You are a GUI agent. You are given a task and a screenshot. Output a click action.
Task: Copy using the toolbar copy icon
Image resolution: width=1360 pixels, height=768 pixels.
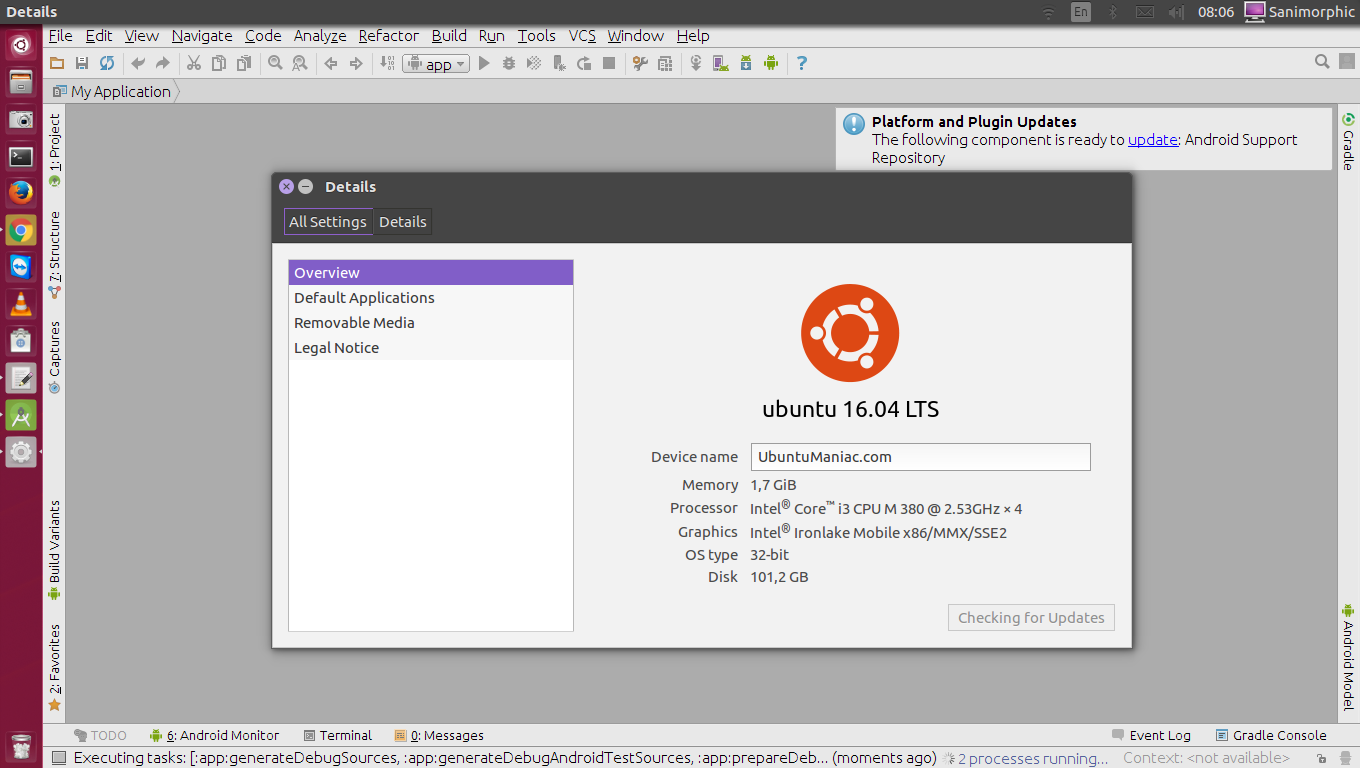219,63
